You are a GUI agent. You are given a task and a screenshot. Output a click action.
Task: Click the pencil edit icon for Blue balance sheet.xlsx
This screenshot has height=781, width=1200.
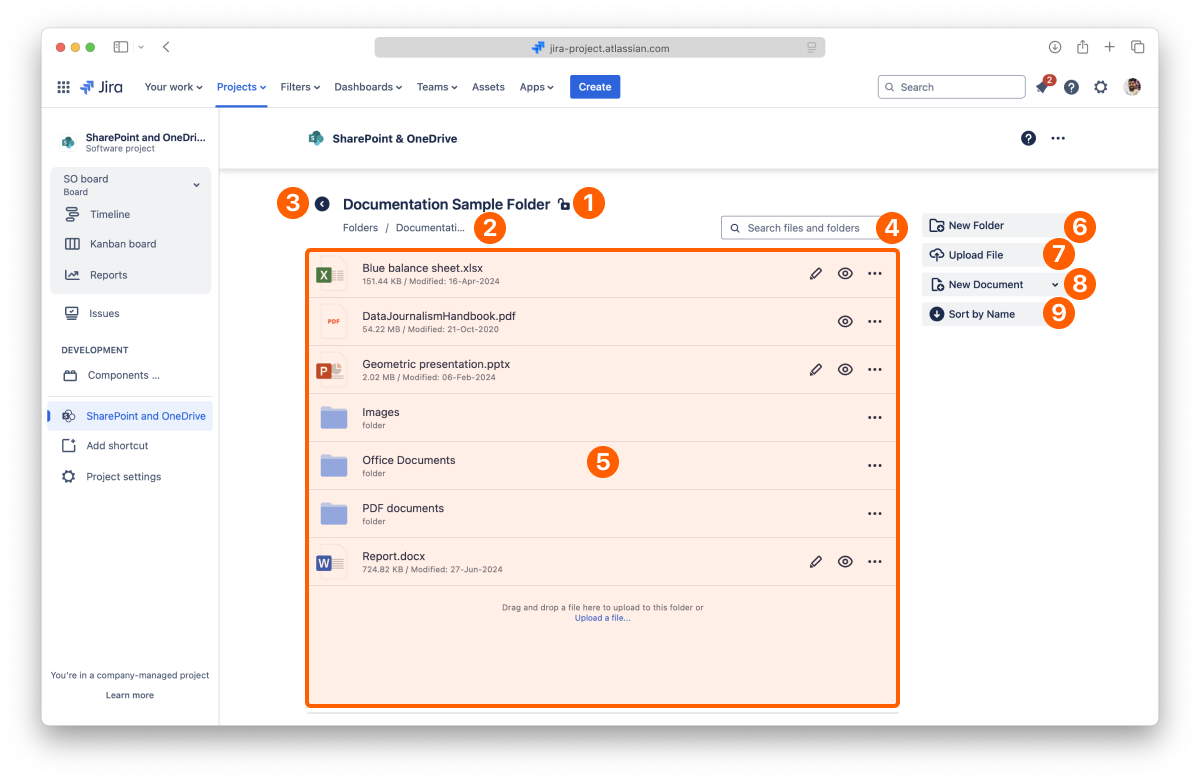pos(815,273)
